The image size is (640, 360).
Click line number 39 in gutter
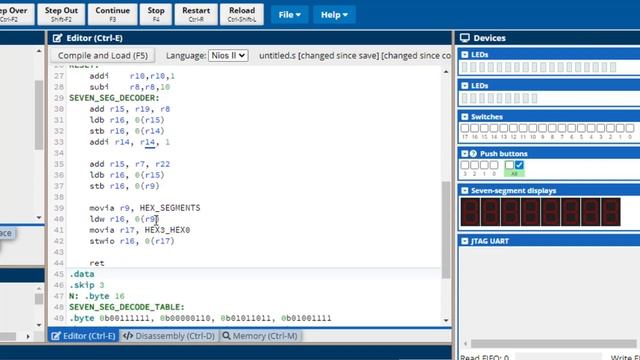click(59, 208)
